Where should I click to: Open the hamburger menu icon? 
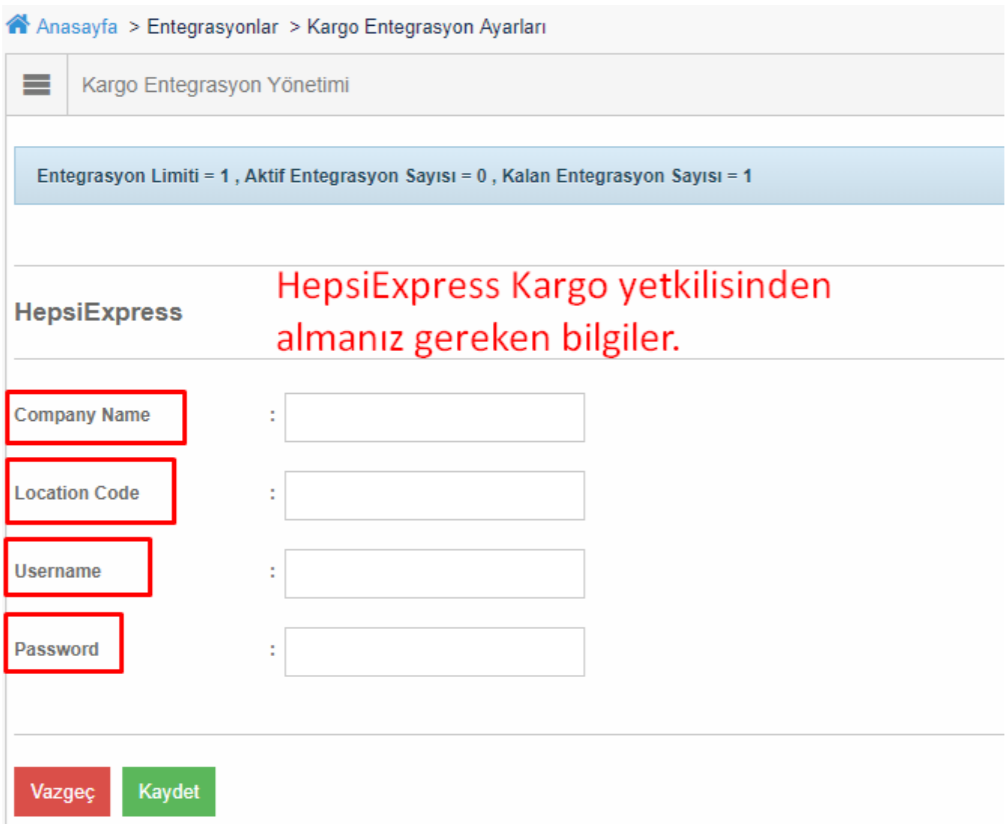(37, 85)
